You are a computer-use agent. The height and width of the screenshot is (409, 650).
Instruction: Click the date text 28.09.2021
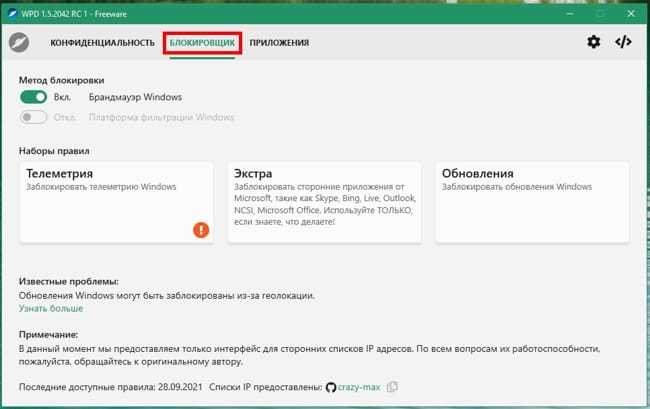pyautogui.click(x=180, y=387)
